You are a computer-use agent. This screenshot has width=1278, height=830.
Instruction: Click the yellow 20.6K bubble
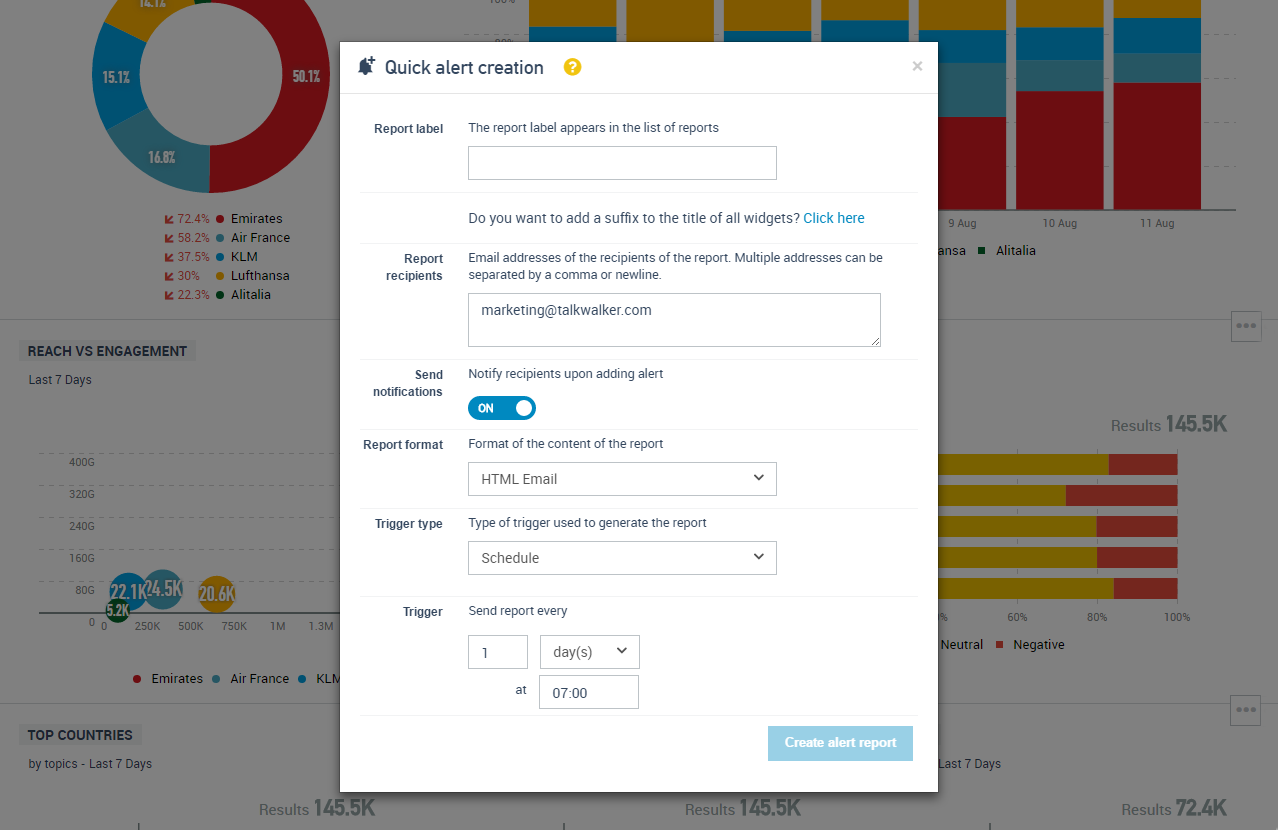coord(216,595)
